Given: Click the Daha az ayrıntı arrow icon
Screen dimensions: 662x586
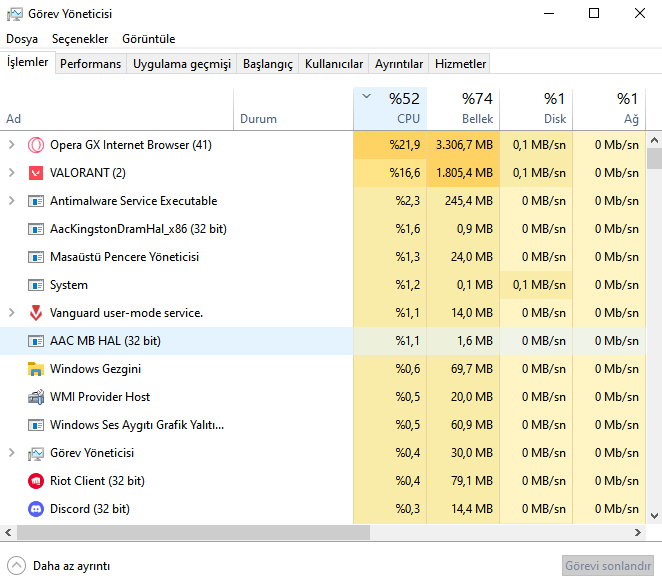Looking at the screenshot, I should pos(16,566).
